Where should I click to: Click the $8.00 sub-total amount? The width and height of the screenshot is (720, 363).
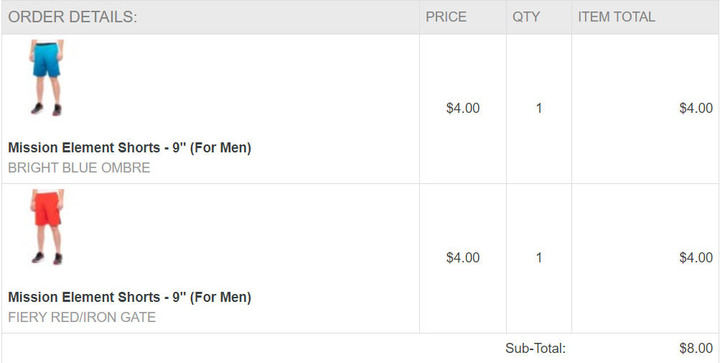pos(696,348)
